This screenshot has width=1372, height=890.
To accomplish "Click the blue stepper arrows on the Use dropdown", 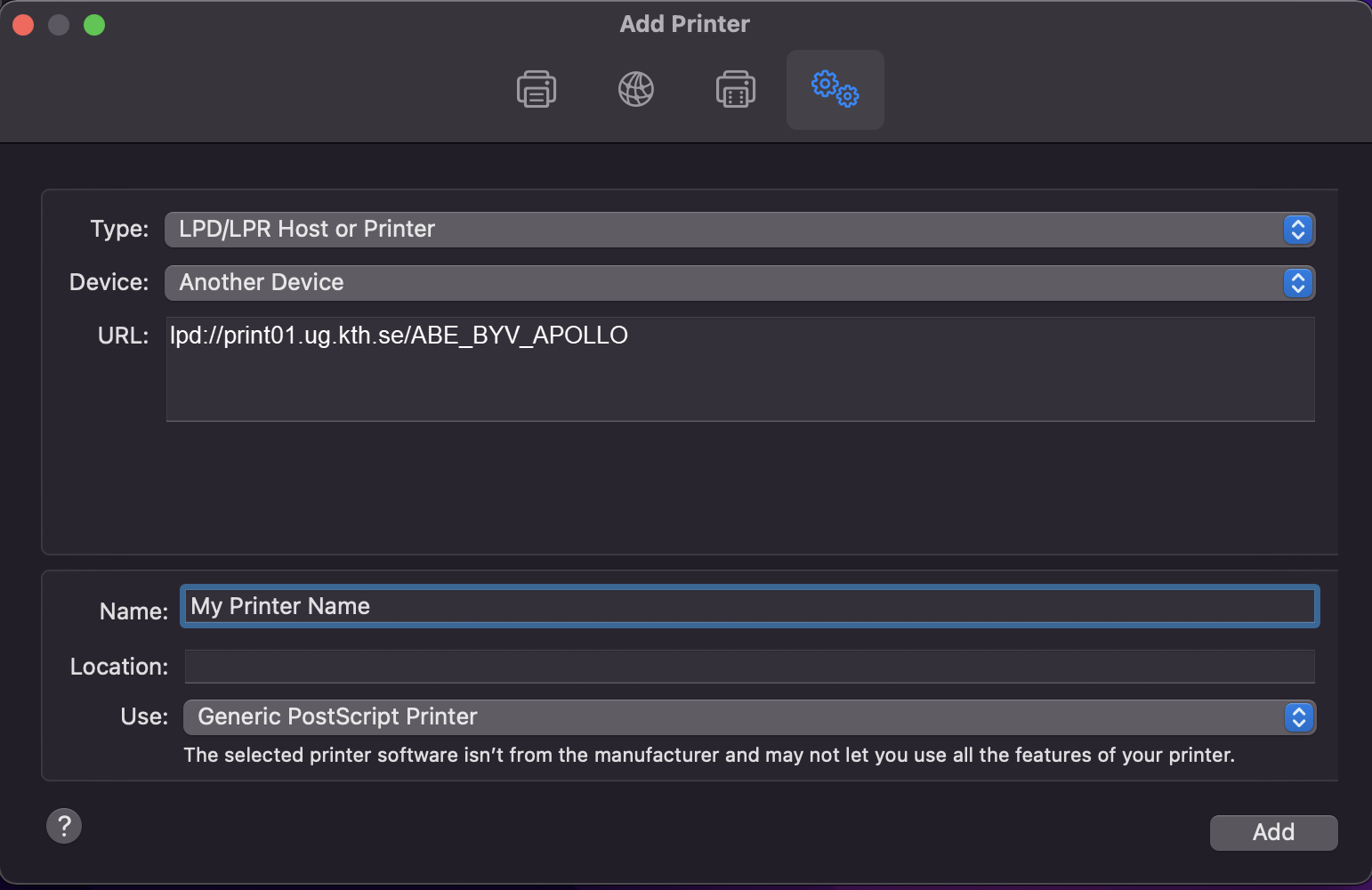I will (x=1298, y=716).
